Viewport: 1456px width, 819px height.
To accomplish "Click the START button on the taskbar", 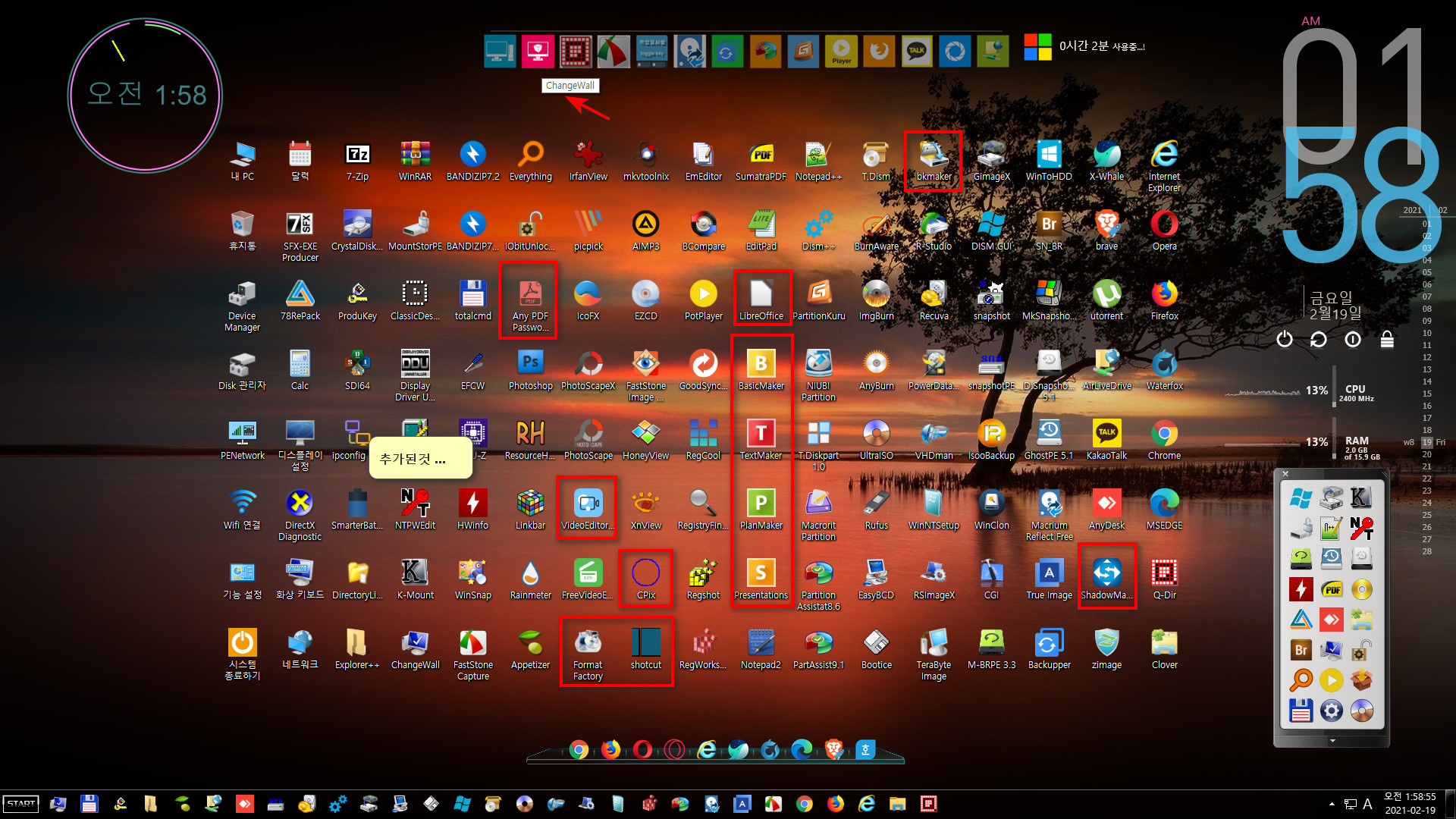I will (x=21, y=804).
